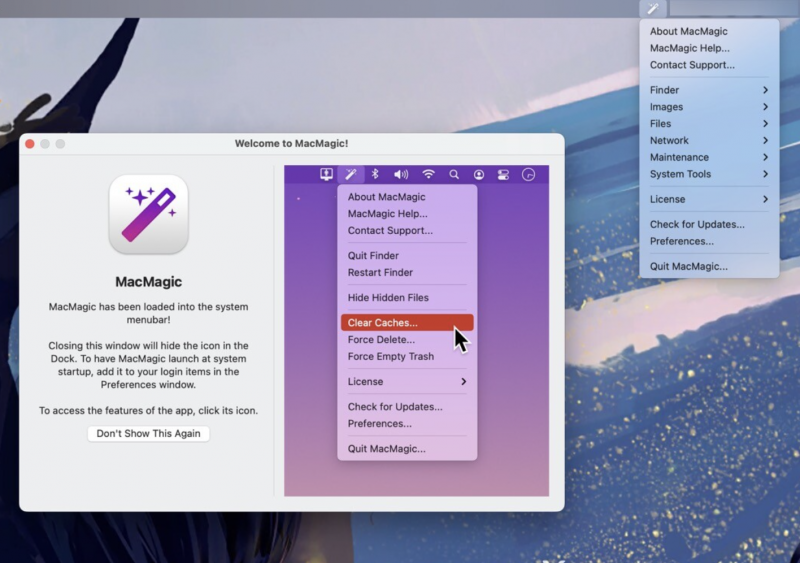Click the Don't Show This Again button
Viewport: 800px width, 563px height.
(148, 433)
